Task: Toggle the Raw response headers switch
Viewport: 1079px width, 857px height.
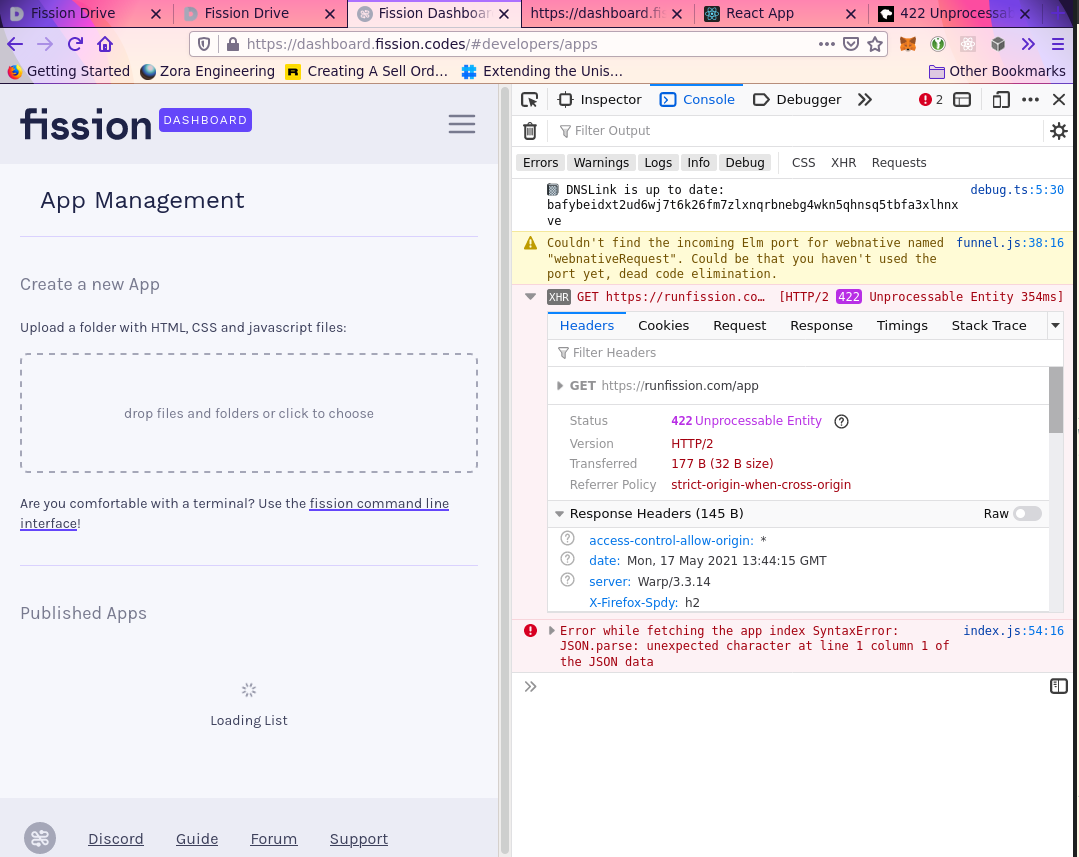Action: [1027, 514]
